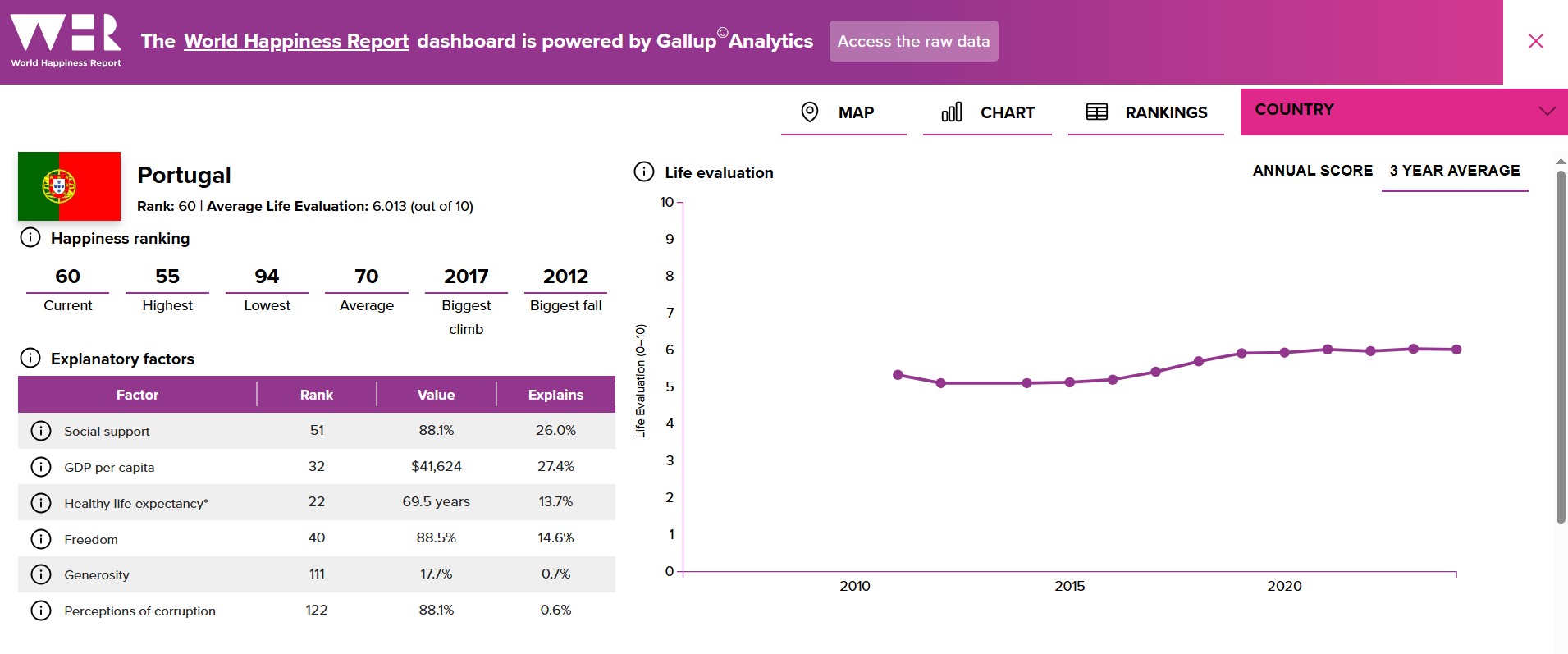Screen dimensions: 1568x654
Task: Show info for the Generosity factor
Action: [x=41, y=574]
